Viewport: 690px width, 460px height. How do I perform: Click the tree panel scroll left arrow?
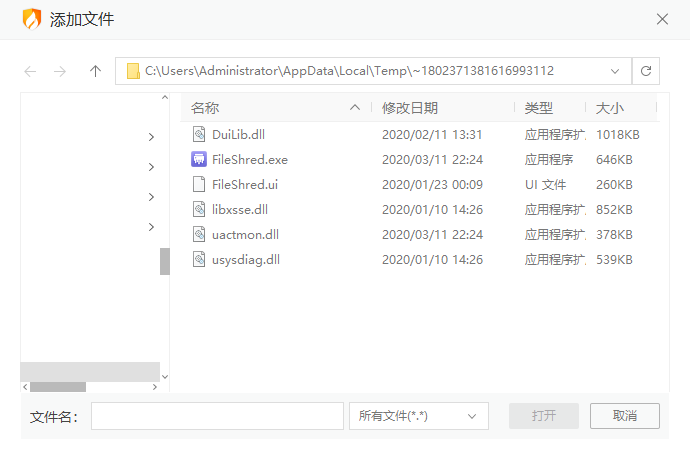(x=25, y=387)
